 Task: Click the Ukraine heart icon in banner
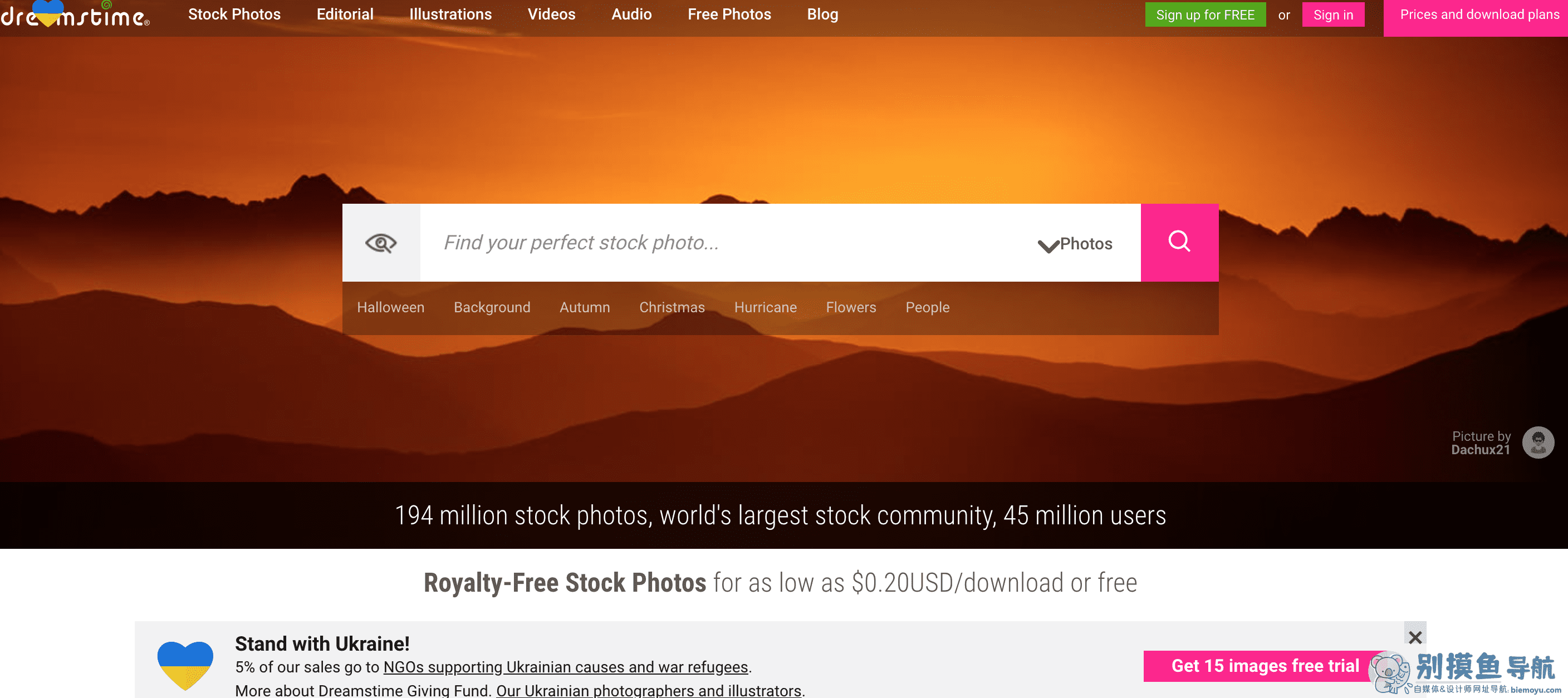(185, 665)
